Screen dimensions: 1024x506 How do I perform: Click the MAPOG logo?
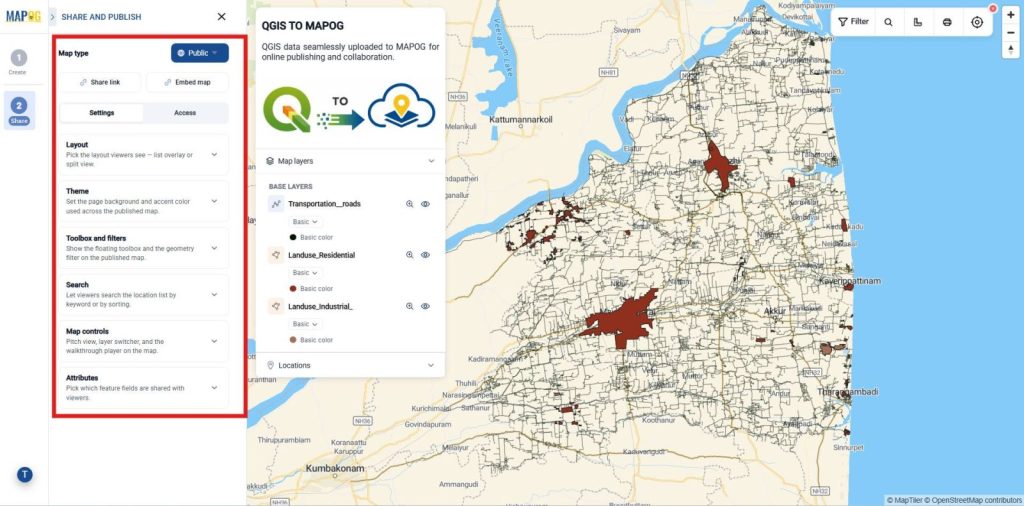(x=24, y=16)
